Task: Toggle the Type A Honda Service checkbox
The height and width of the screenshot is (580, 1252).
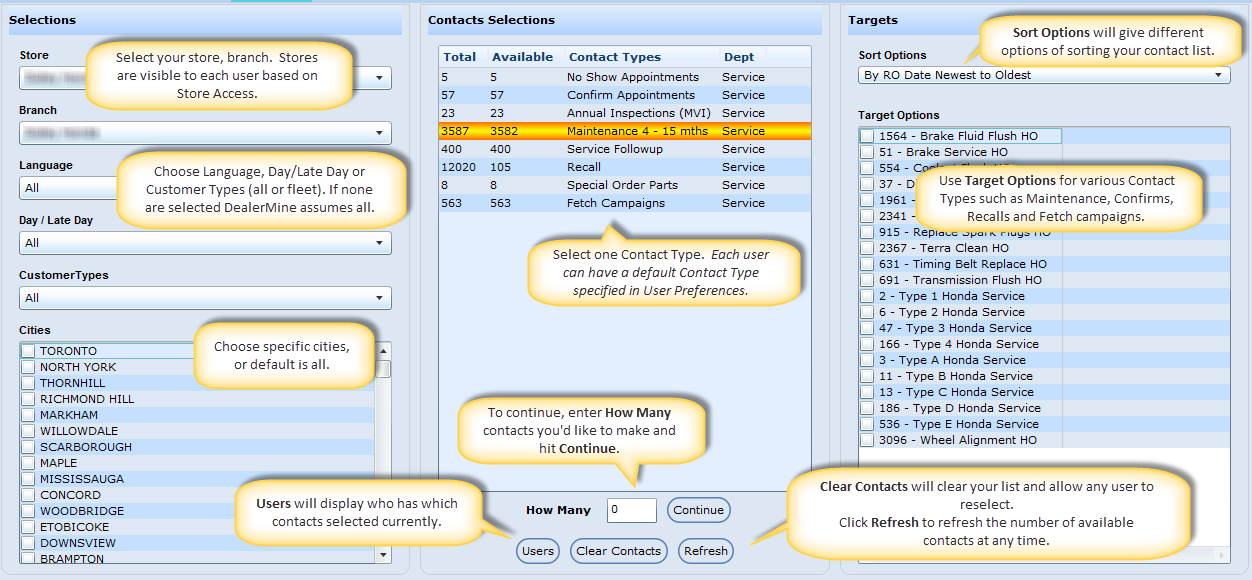Action: click(x=867, y=360)
